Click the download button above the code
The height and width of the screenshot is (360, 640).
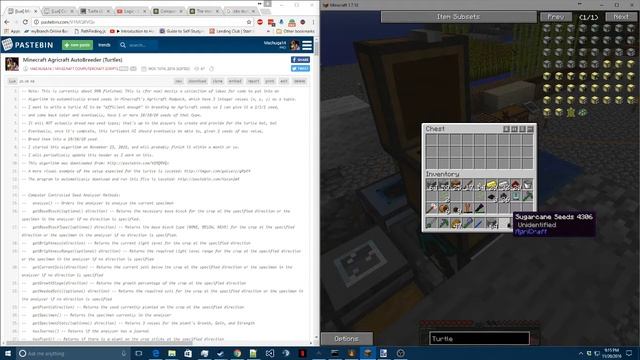point(197,81)
